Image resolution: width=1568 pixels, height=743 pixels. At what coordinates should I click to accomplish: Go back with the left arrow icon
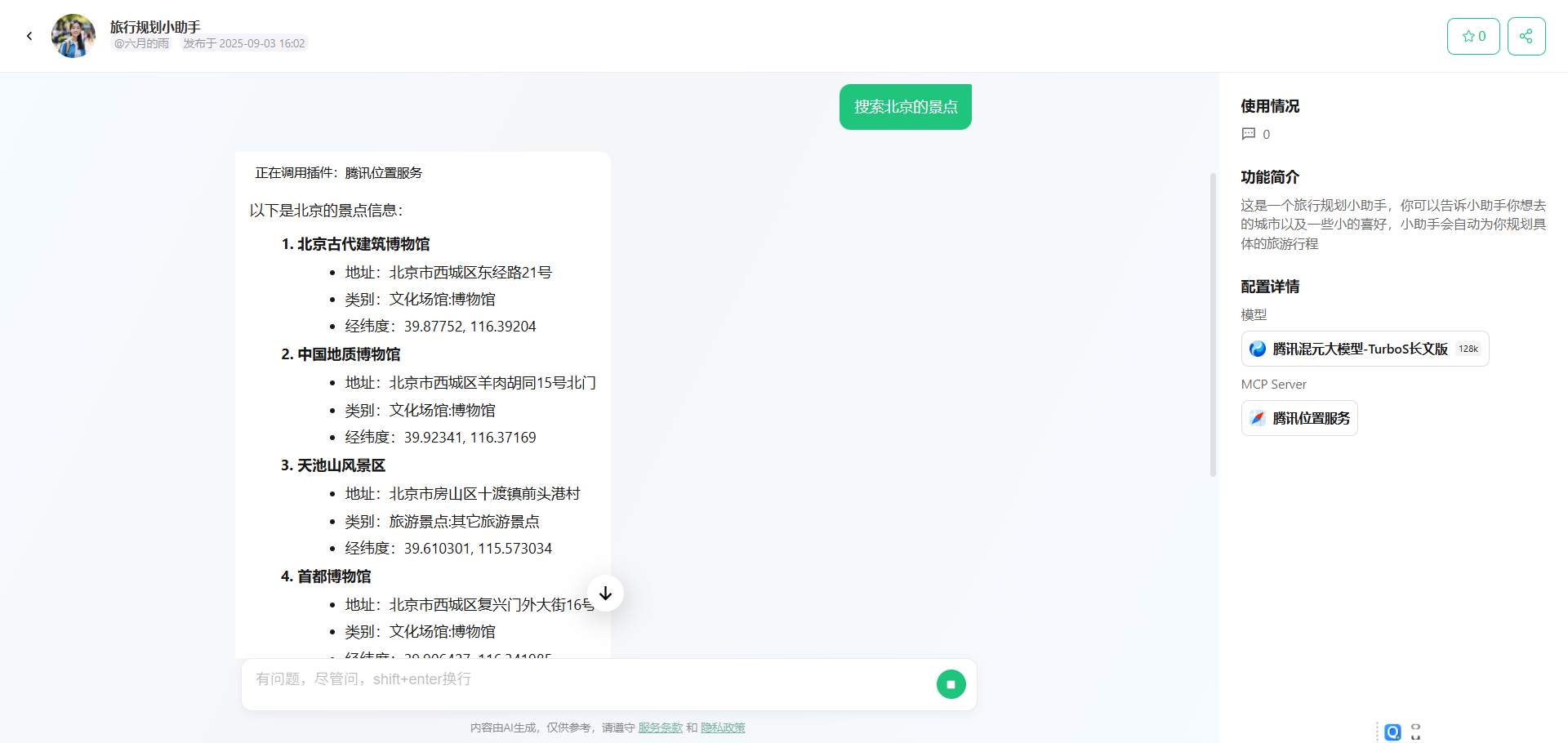click(x=29, y=36)
